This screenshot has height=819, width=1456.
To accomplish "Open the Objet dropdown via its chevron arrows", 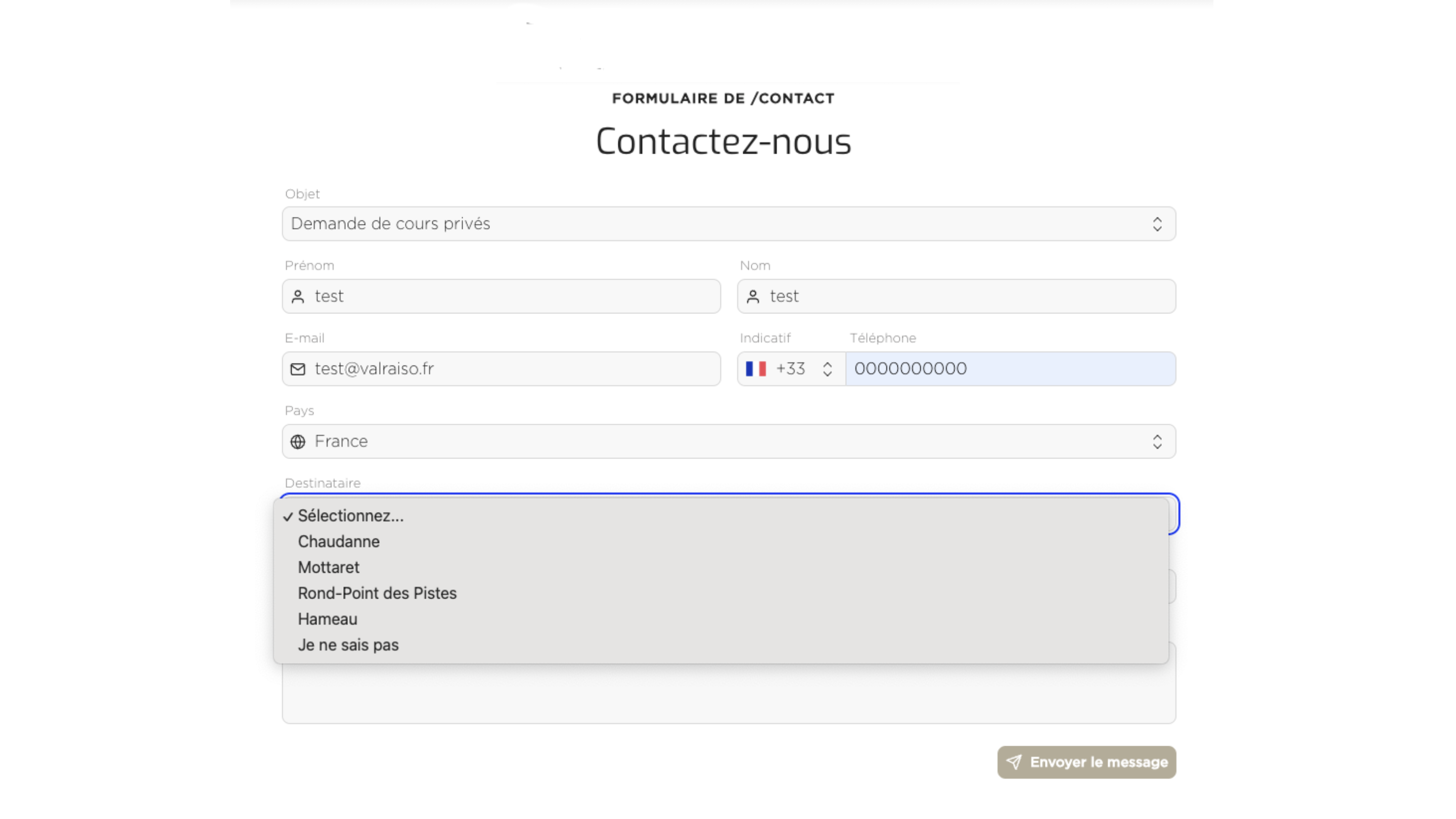I will coord(1157,224).
